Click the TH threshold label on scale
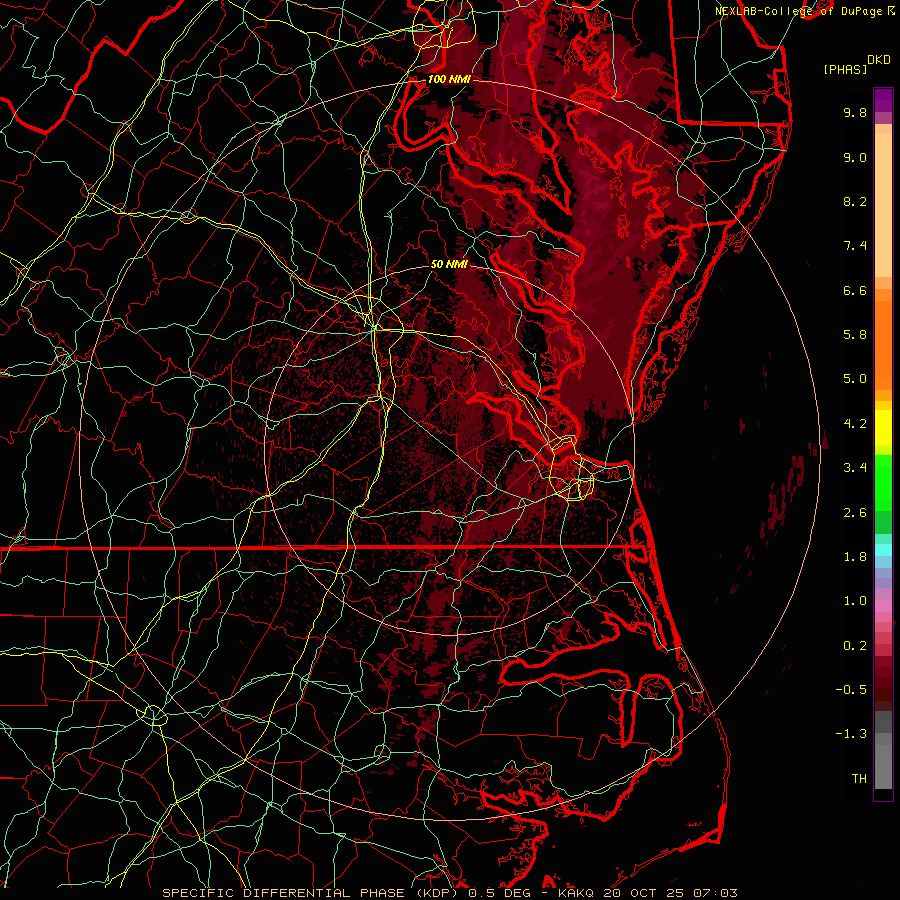The height and width of the screenshot is (900, 900). tap(859, 779)
